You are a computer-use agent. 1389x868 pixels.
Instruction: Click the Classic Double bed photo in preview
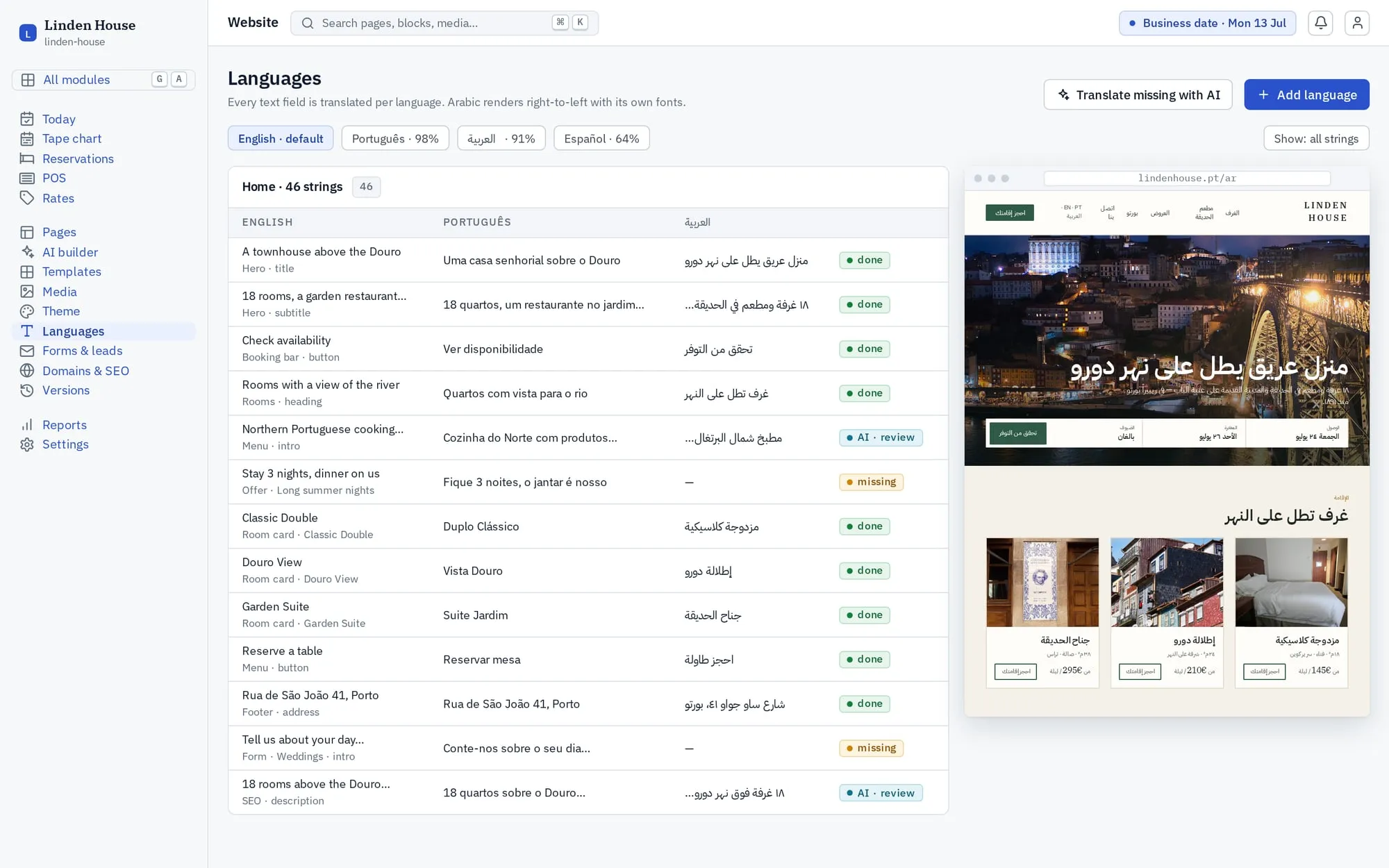1291,582
